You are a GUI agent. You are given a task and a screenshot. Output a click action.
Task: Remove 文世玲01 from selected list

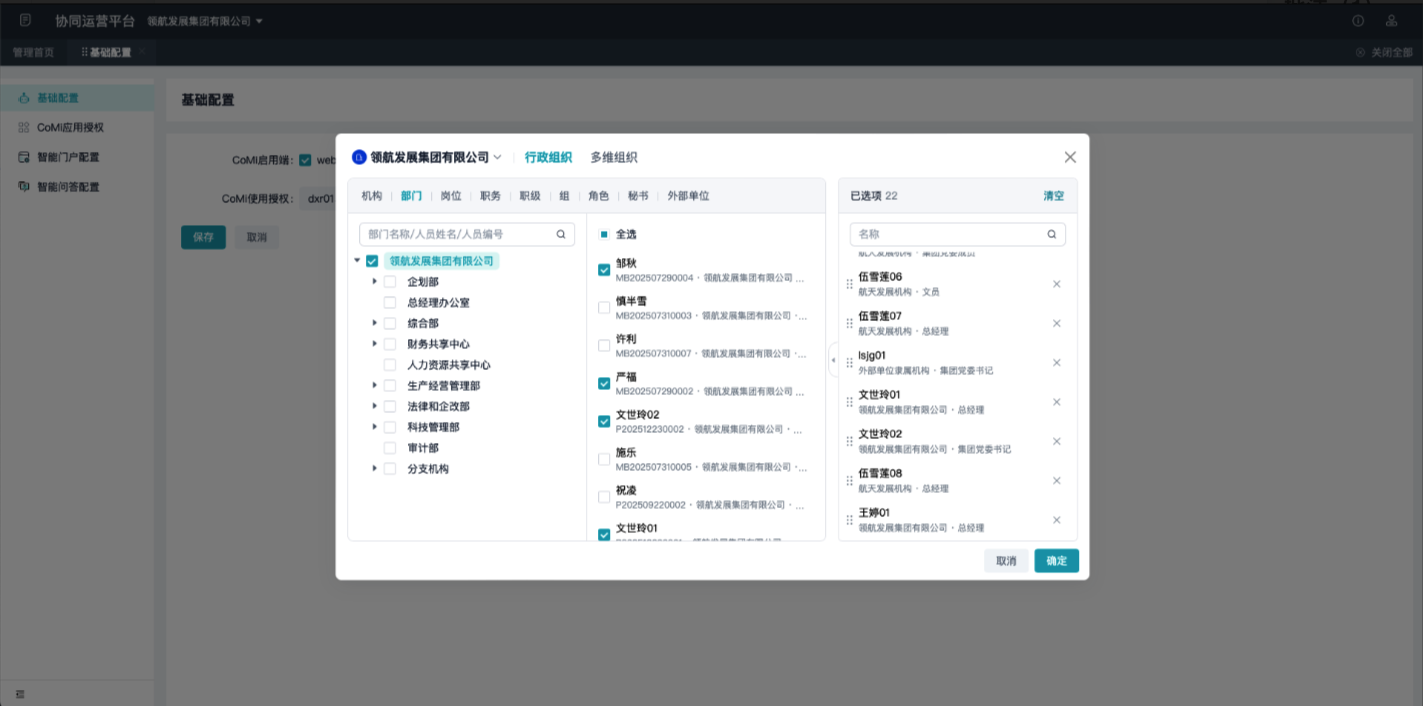(x=1056, y=402)
